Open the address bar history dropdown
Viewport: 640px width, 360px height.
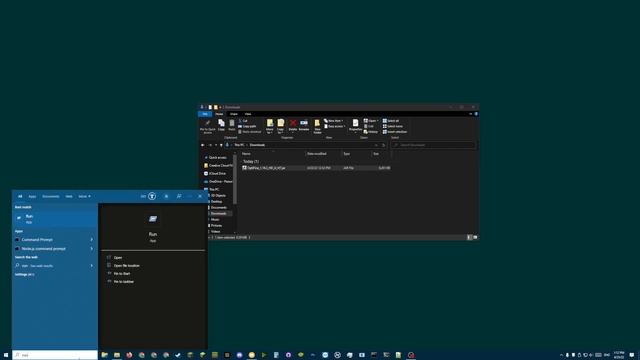[x=376, y=145]
